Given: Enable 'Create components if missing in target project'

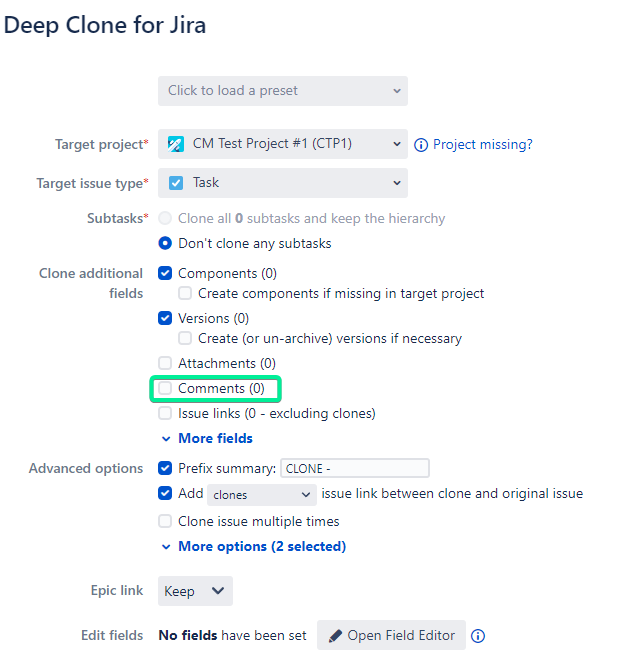Looking at the screenshot, I should point(185,293).
